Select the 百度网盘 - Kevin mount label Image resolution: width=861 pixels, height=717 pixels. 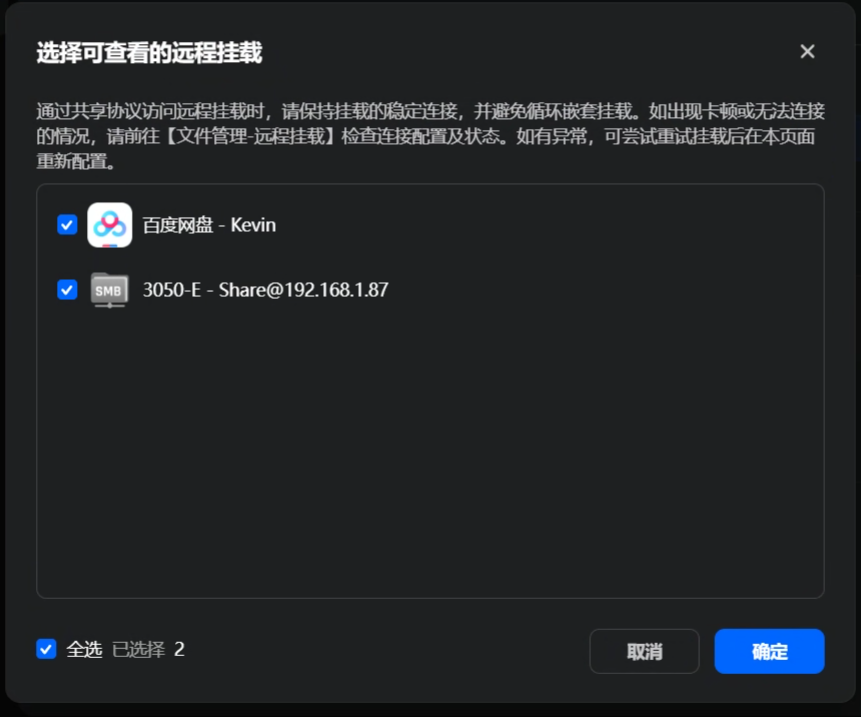209,225
